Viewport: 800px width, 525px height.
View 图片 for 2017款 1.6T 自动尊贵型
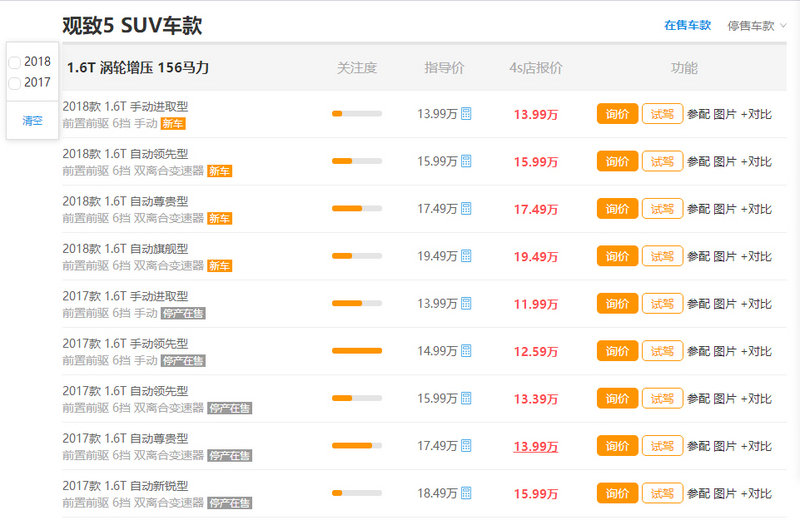[725, 446]
